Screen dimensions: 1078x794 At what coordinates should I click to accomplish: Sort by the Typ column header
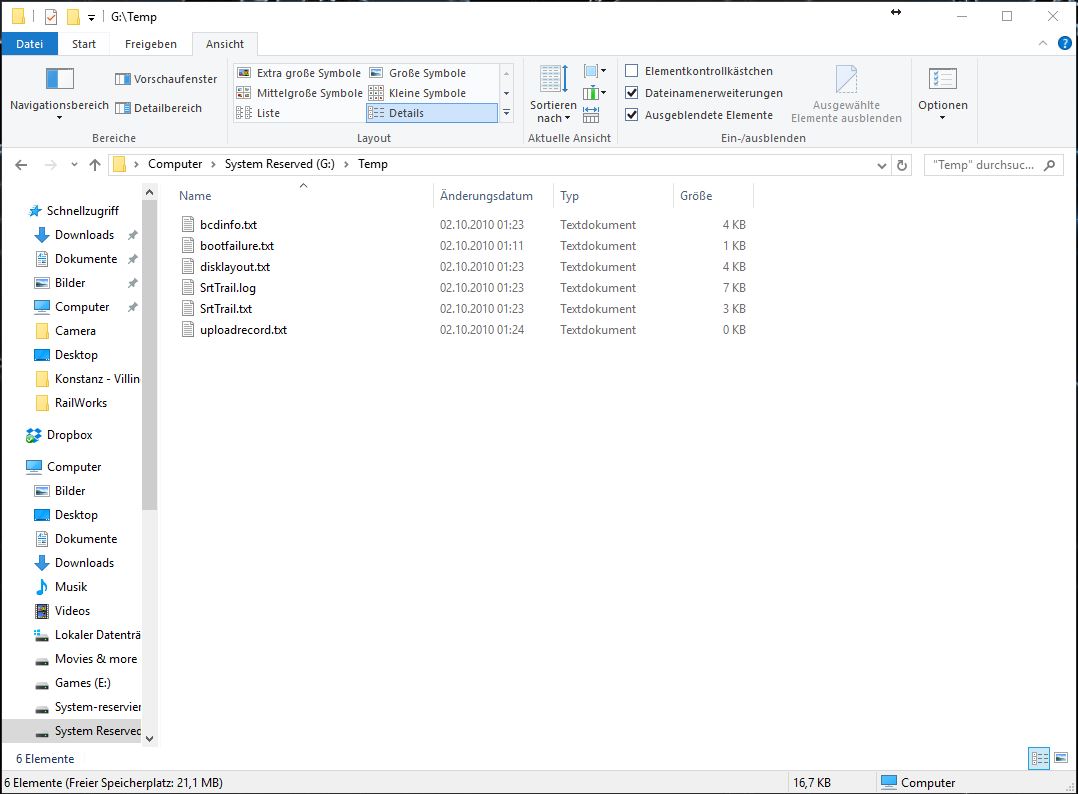613,196
